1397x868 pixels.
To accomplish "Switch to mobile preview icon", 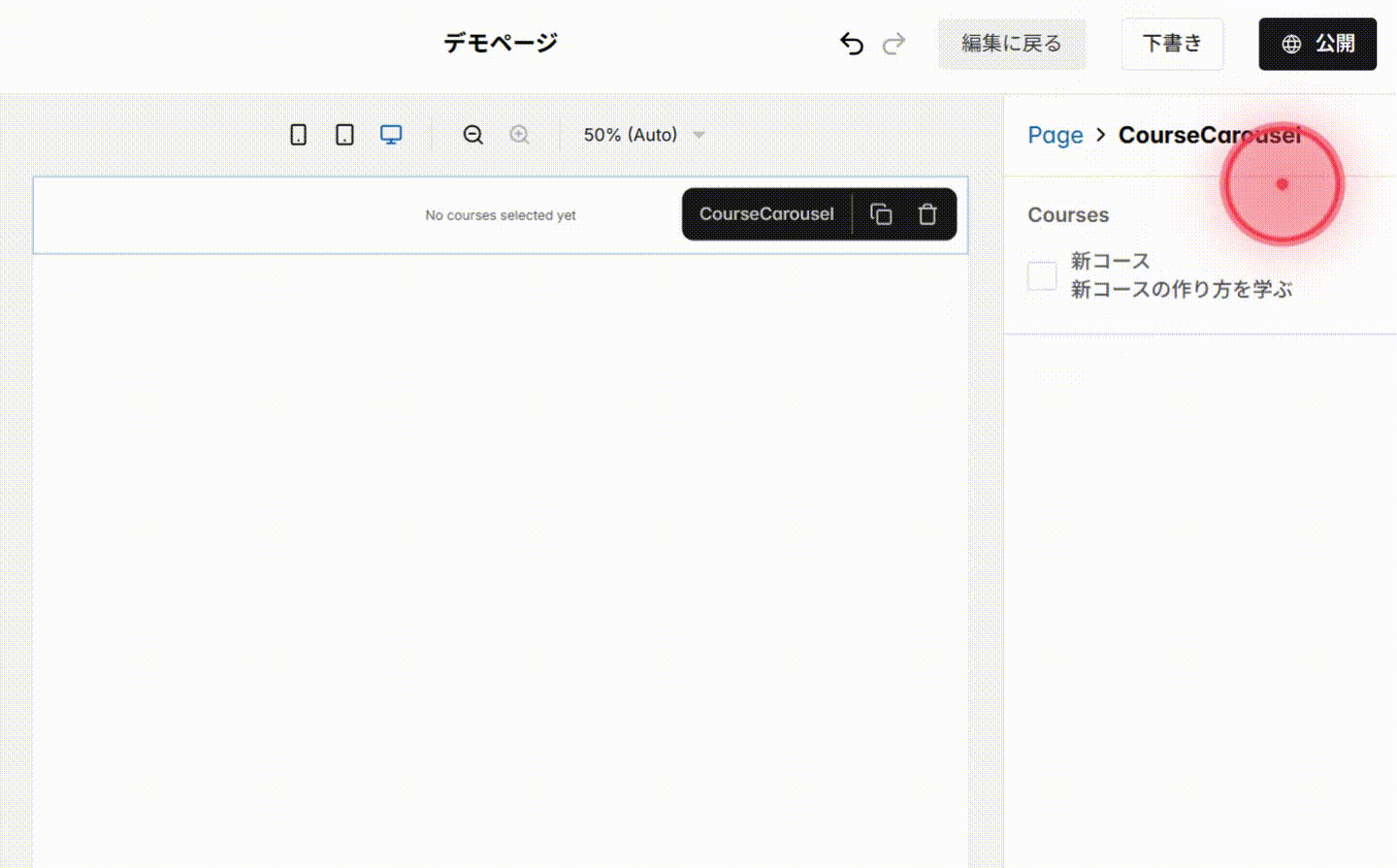I will (298, 134).
